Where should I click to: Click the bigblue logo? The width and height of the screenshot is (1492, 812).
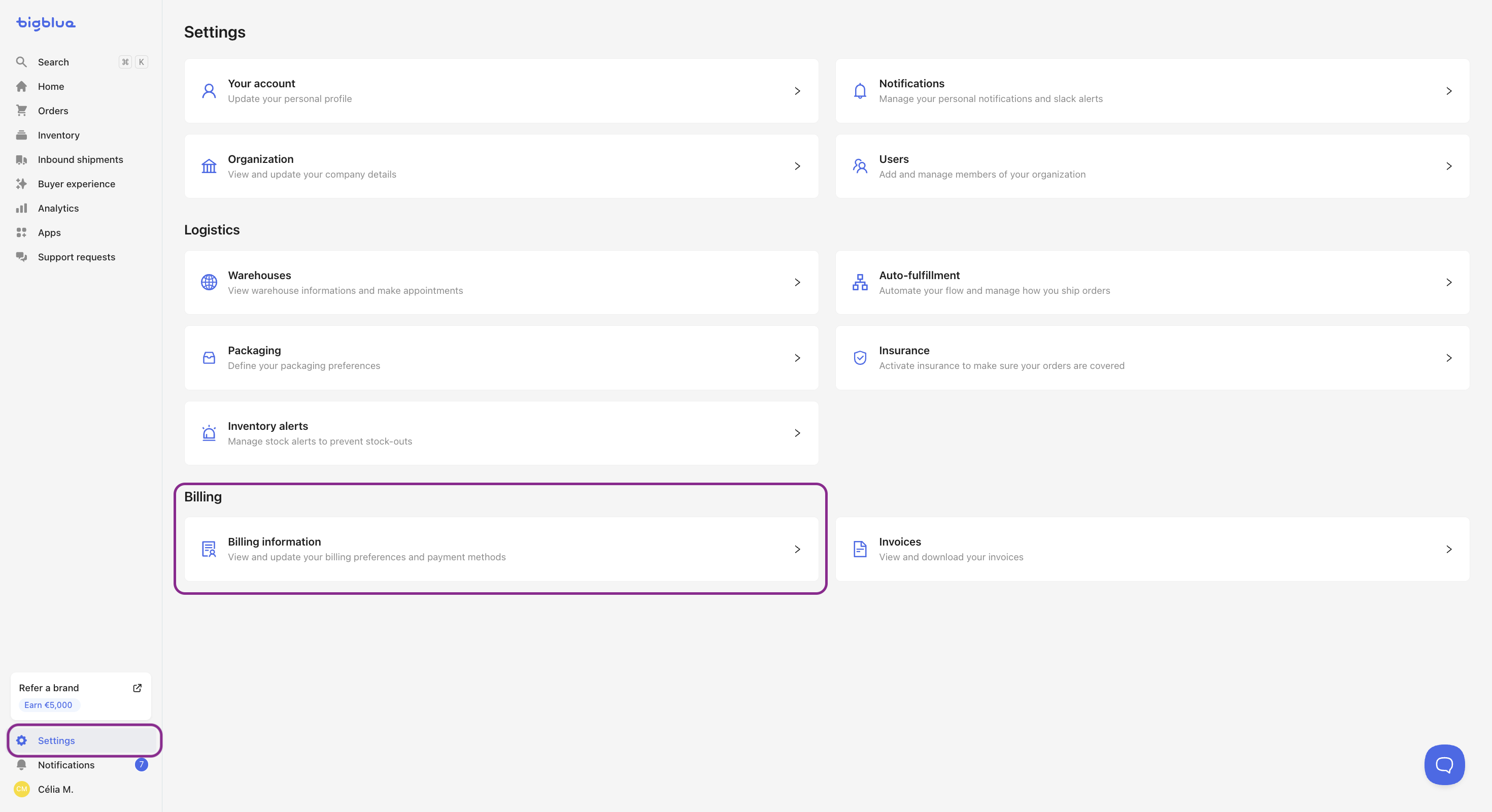point(46,23)
